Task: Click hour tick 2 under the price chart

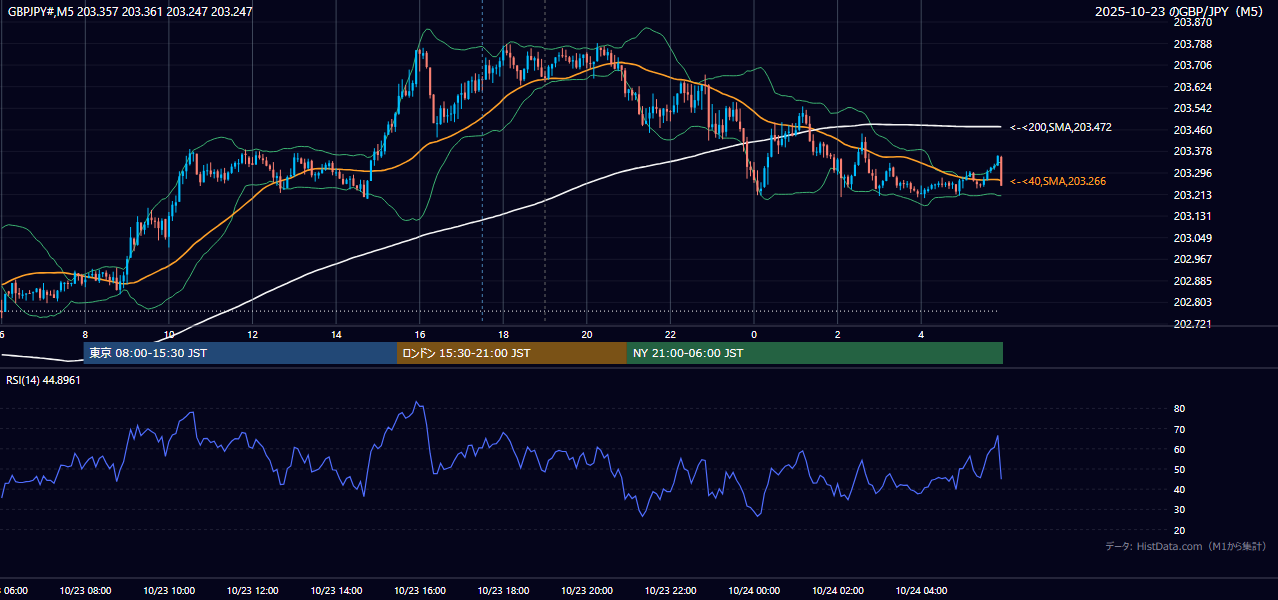Action: click(838, 334)
